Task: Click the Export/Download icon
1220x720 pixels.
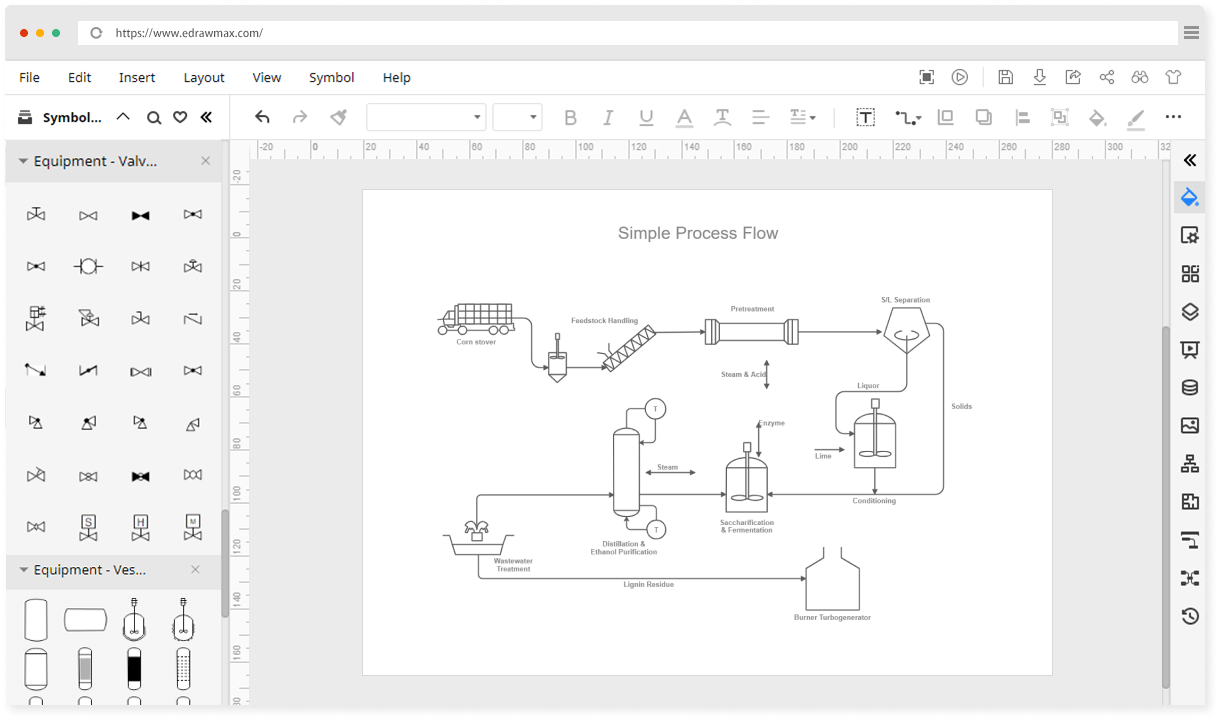Action: point(1040,77)
